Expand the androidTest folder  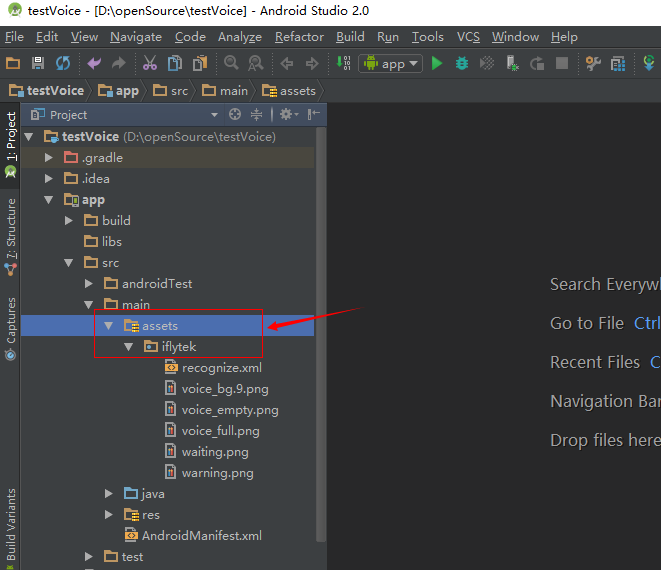[89, 284]
